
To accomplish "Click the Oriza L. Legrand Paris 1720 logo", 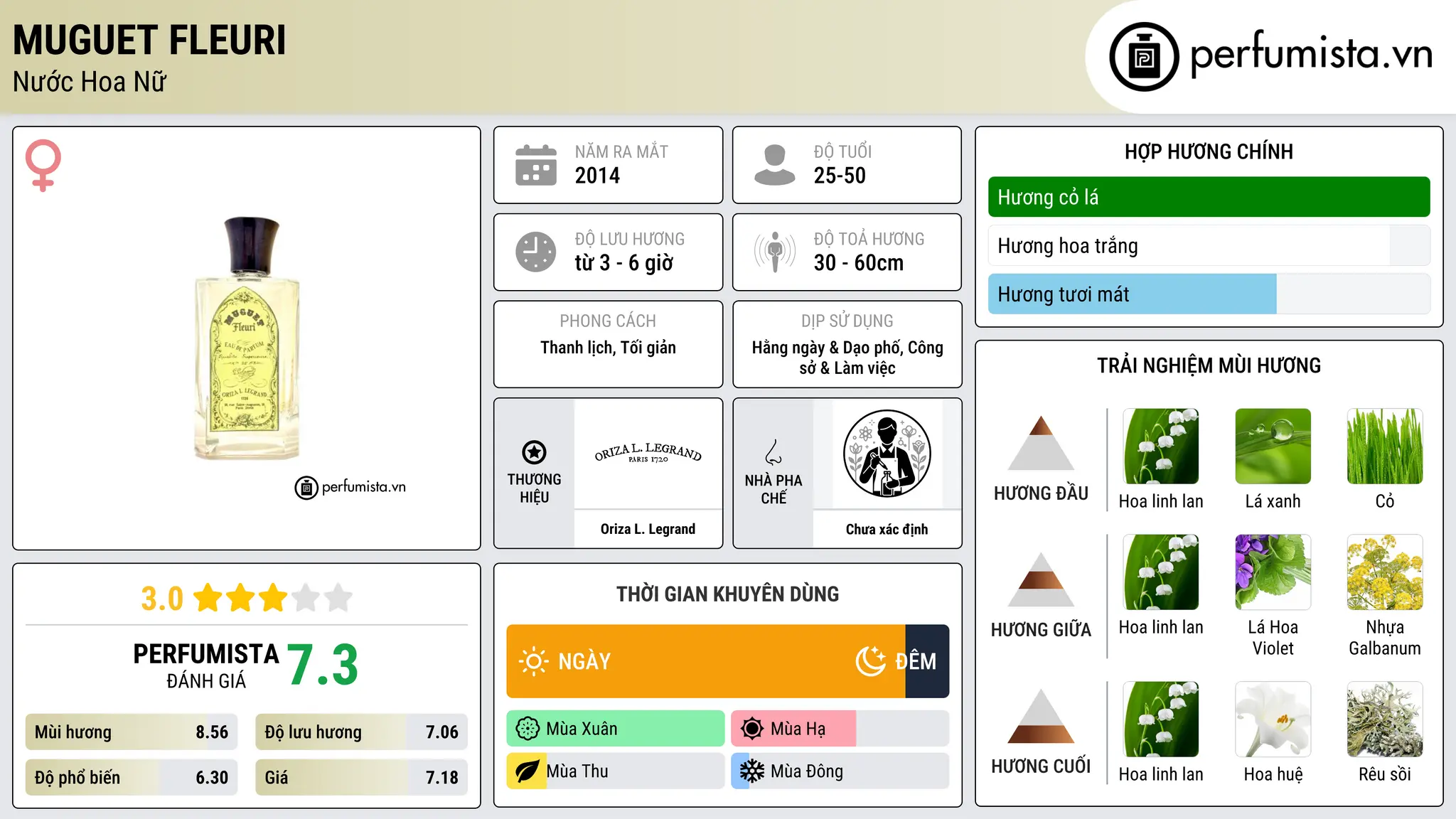I will [x=648, y=453].
